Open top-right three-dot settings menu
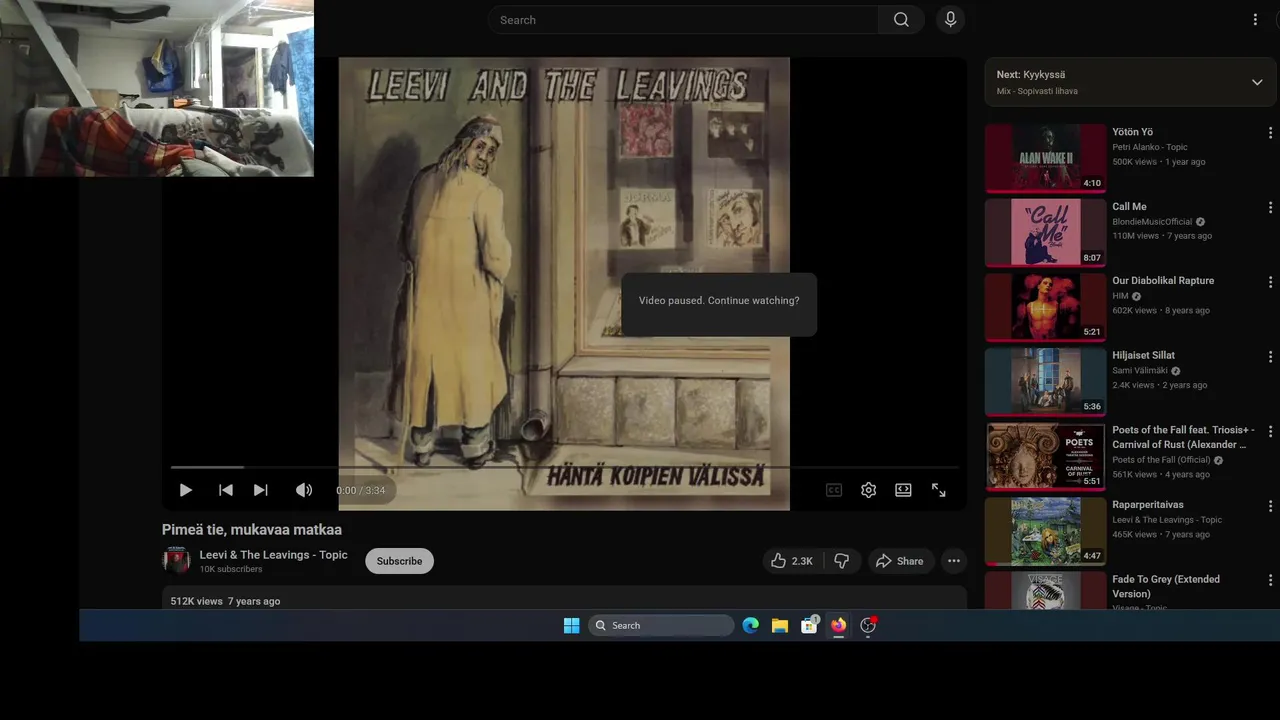Viewport: 1280px width, 720px height. [1255, 20]
